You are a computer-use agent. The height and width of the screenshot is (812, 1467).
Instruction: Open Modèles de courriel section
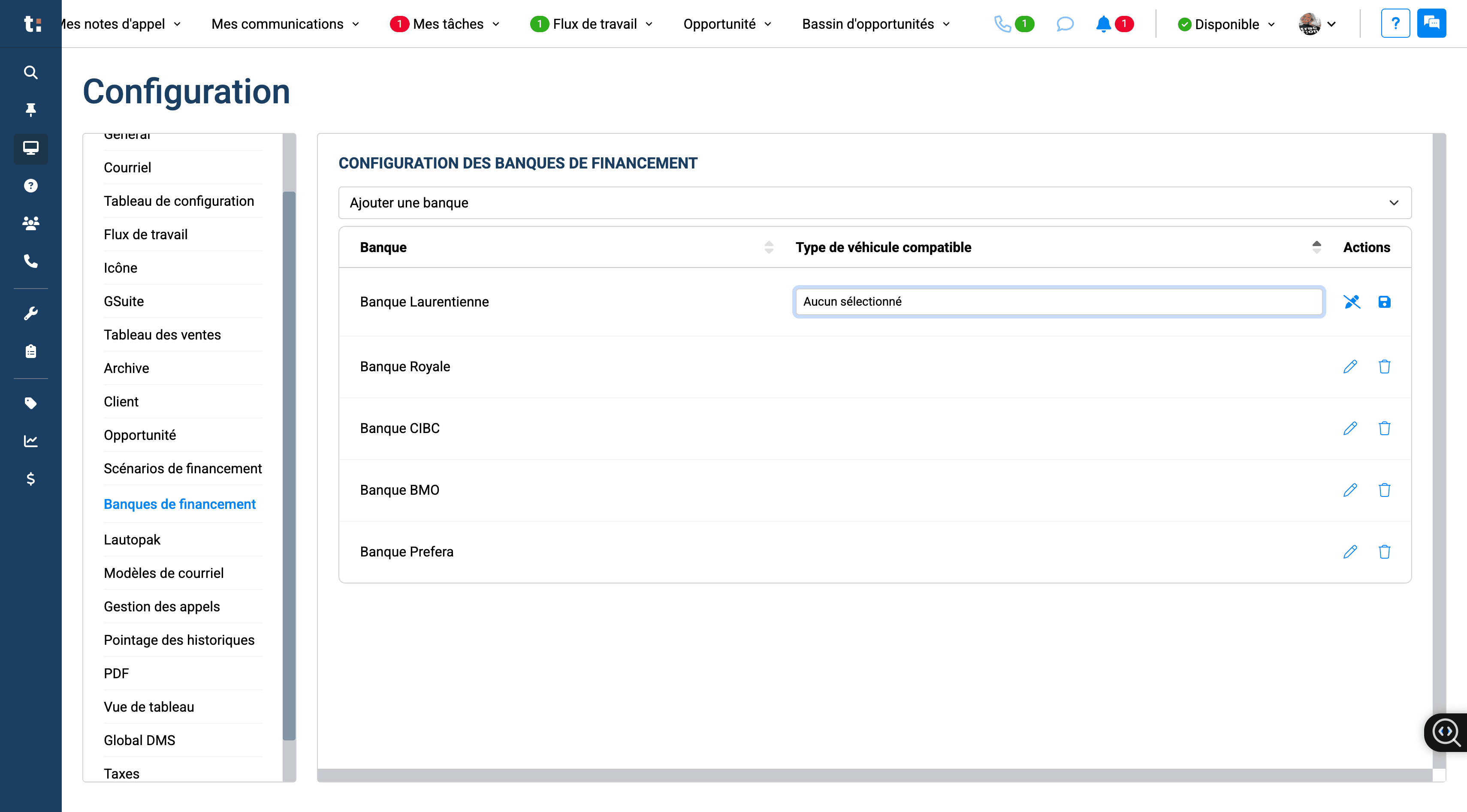[x=163, y=573]
